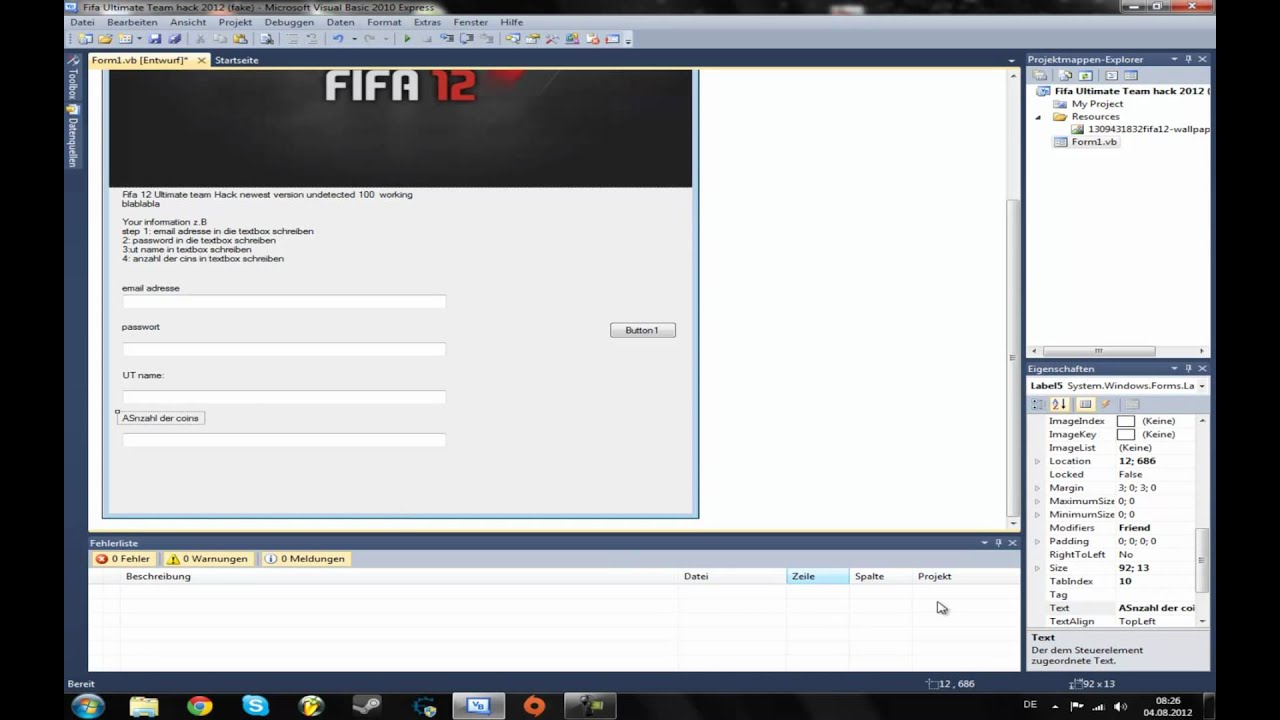Switch to the Startseite tab
Viewport: 1280px width, 720px height.
[x=236, y=60]
